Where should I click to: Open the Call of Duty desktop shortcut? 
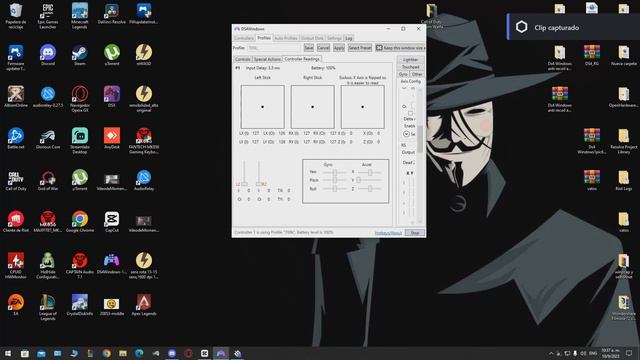coord(16,180)
